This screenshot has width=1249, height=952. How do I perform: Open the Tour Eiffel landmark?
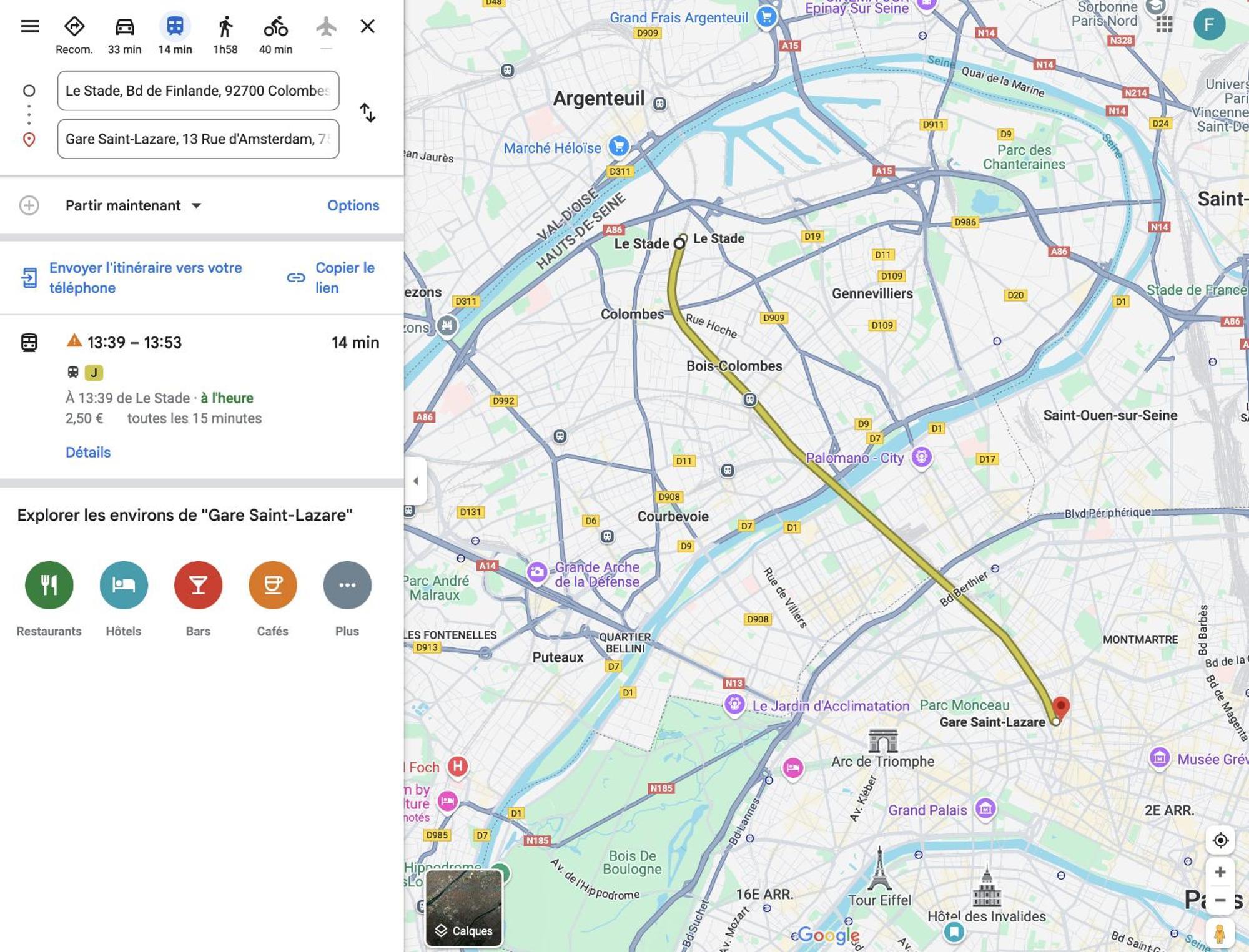pyautogui.click(x=879, y=869)
